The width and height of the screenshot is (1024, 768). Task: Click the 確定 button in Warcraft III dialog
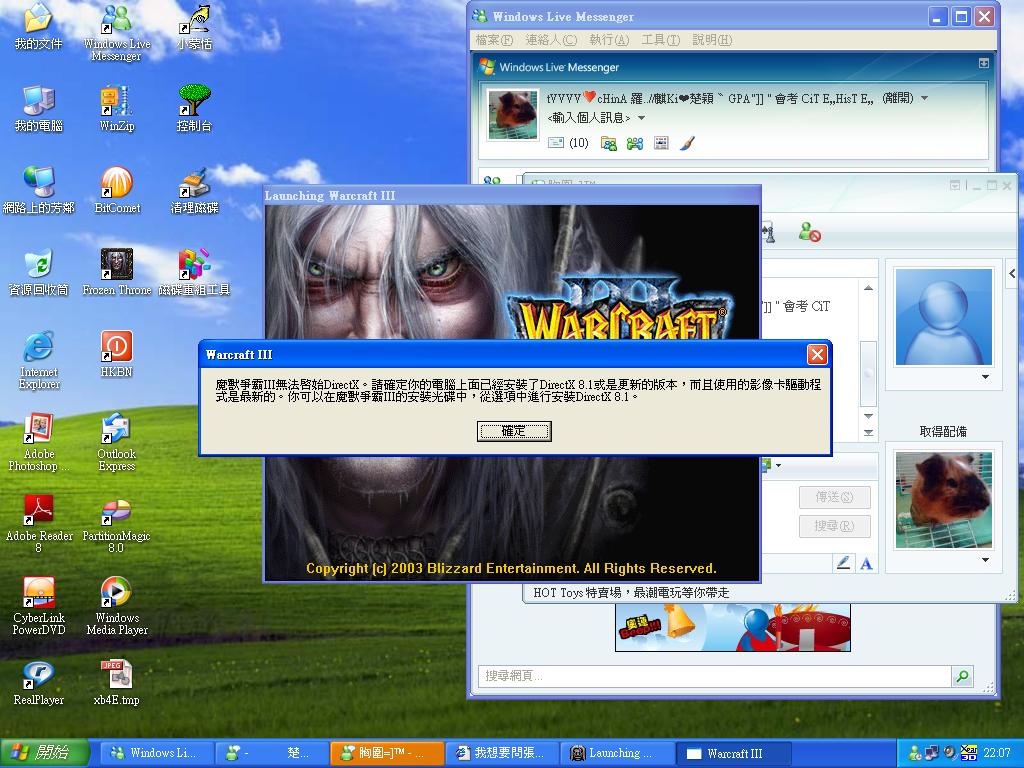pyautogui.click(x=514, y=431)
